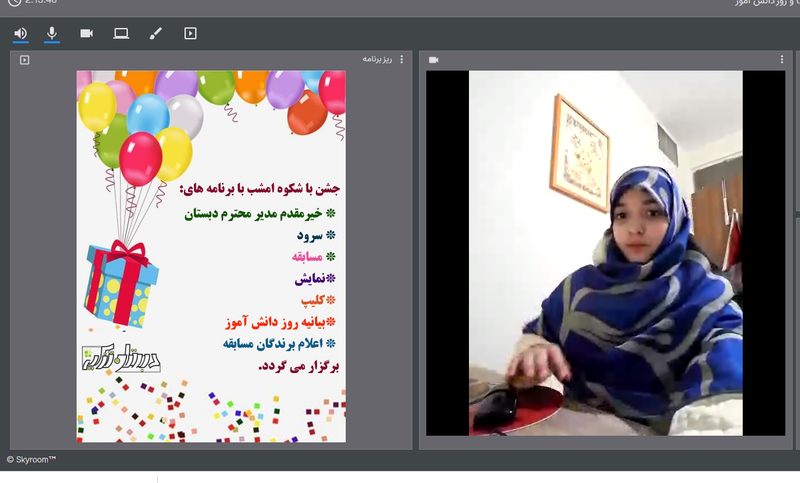
Task: Turn on the webcam
Action: pos(86,34)
